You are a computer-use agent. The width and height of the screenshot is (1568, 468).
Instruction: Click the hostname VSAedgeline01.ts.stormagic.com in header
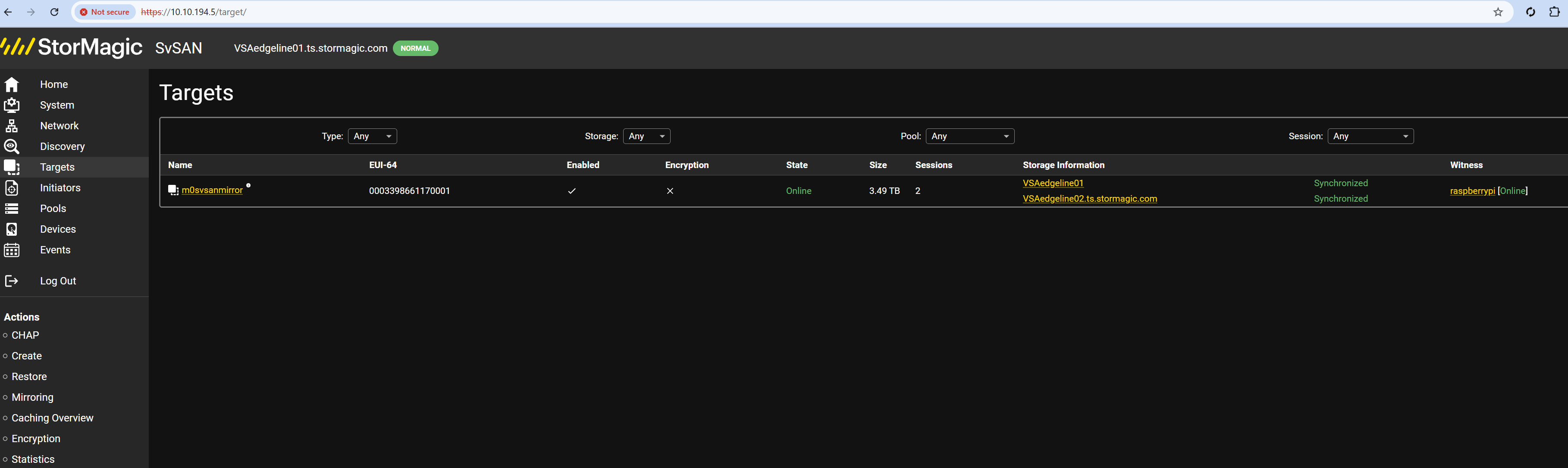click(x=310, y=48)
